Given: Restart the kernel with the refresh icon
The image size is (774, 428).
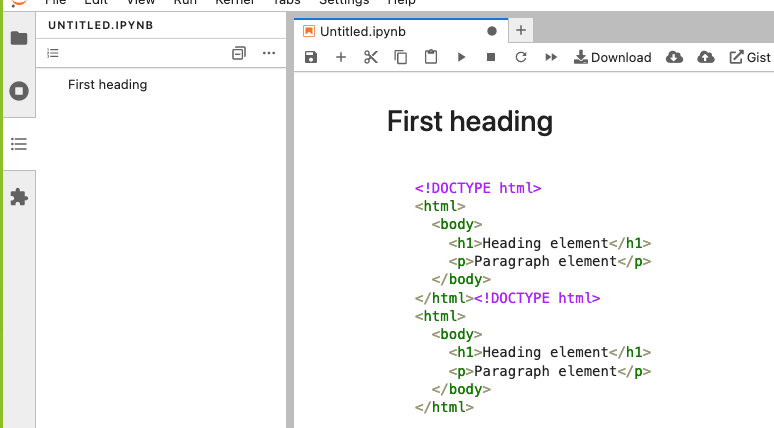Looking at the screenshot, I should [x=521, y=57].
